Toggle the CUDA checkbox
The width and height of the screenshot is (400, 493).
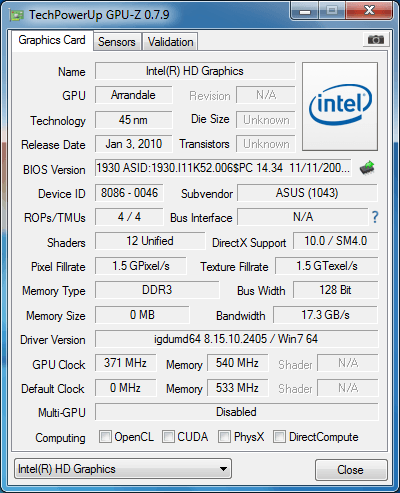tap(168, 437)
